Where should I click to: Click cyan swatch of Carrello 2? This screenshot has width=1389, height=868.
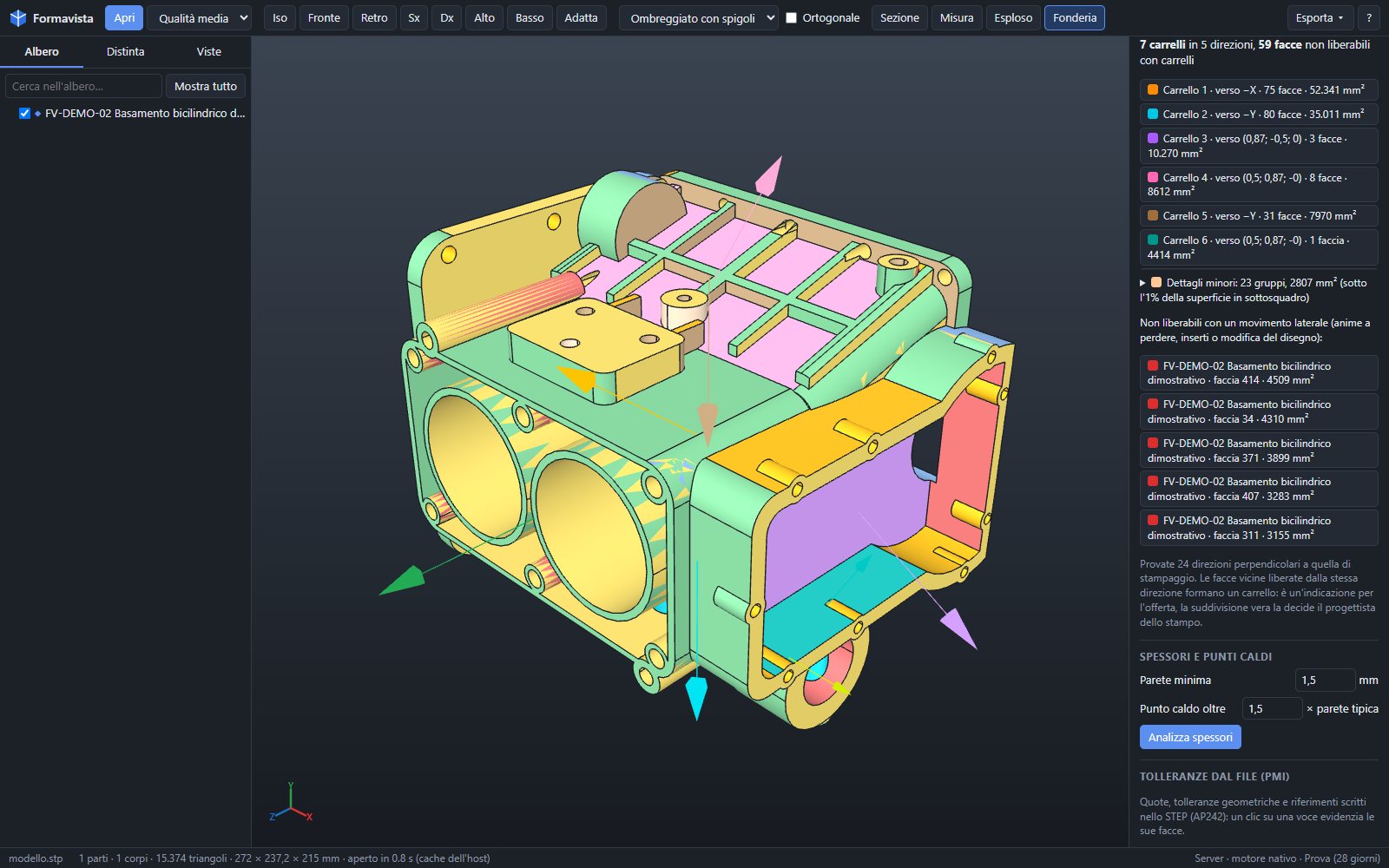point(1153,114)
